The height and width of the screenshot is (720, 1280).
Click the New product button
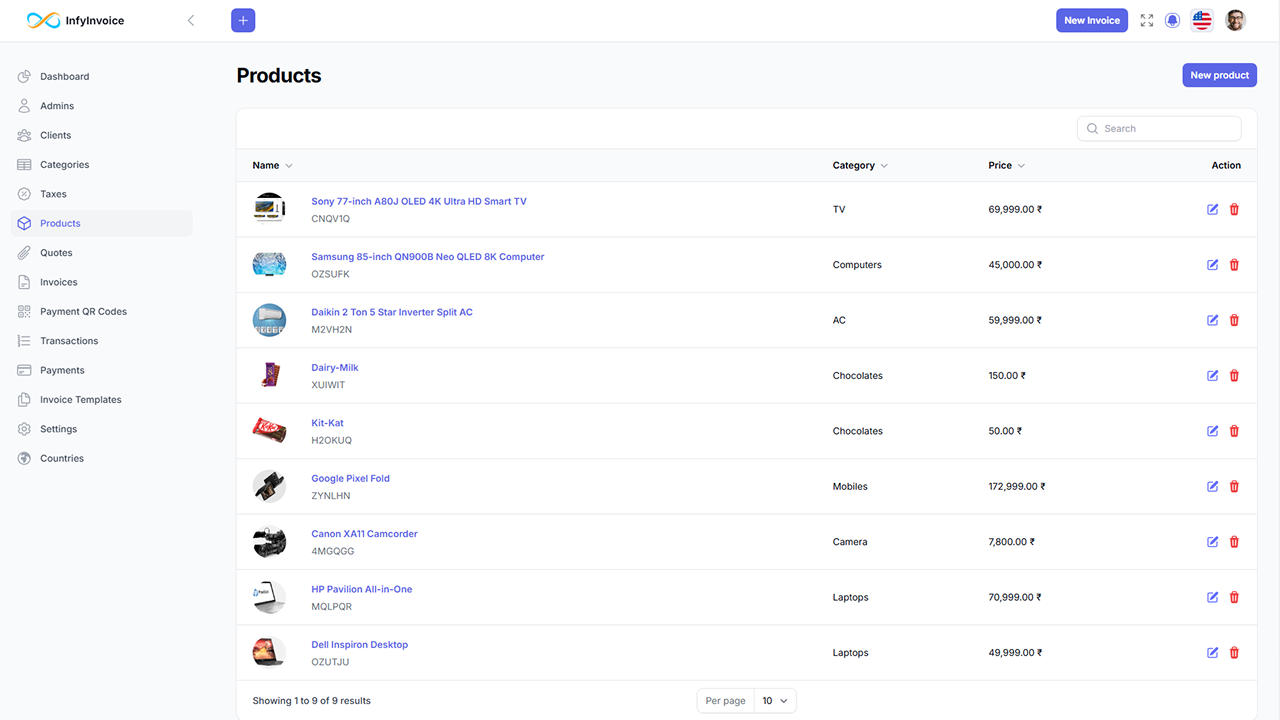1219,75
